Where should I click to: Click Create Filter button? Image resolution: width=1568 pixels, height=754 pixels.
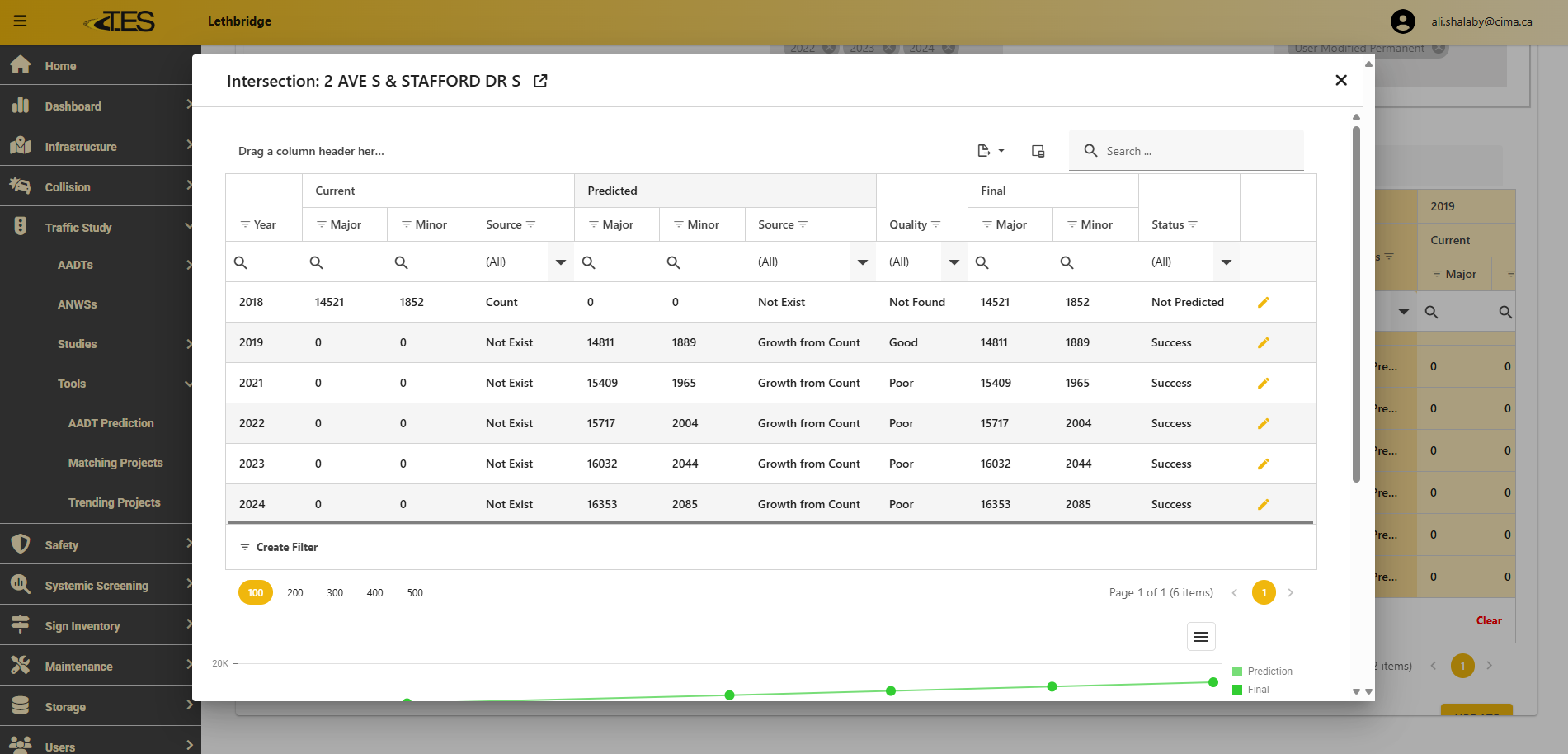[x=279, y=547]
